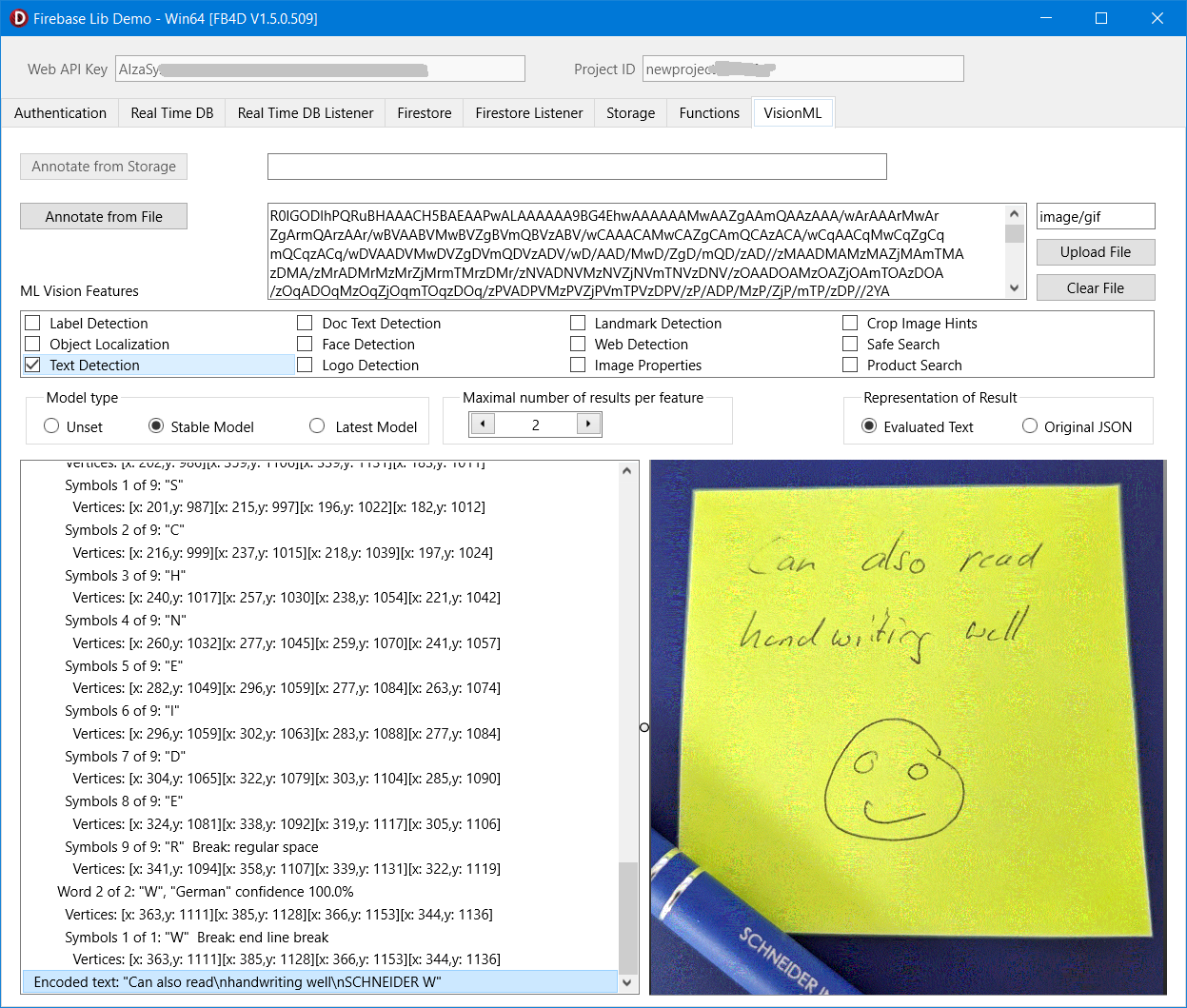The width and height of the screenshot is (1187, 1008).
Task: Enable Doc Text Detection checkbox
Action: point(305,323)
